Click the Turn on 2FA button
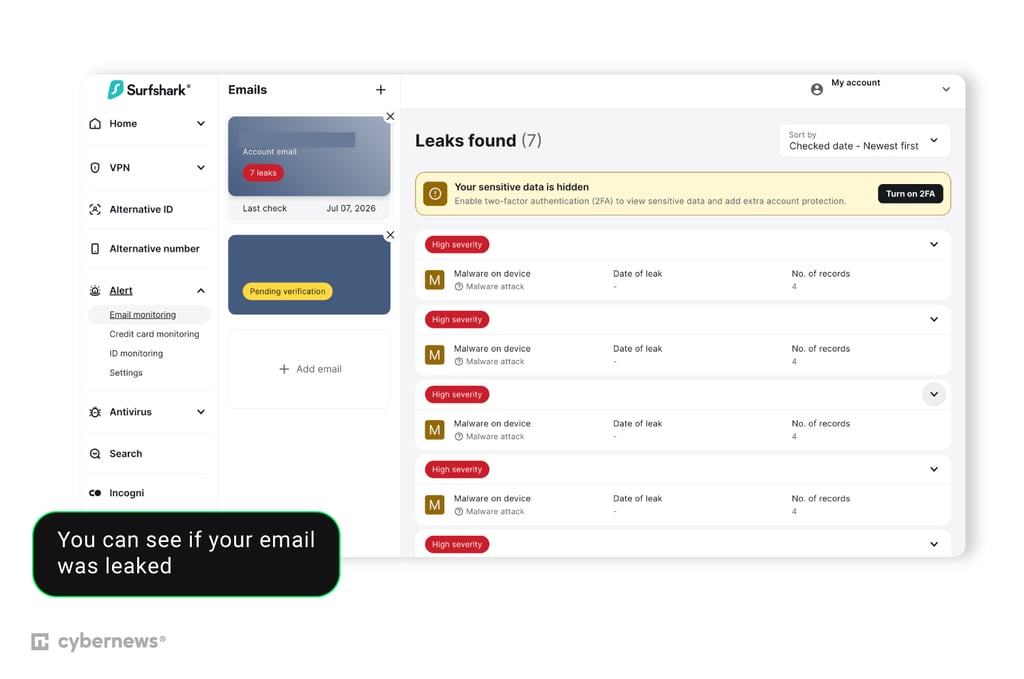The width and height of the screenshot is (1024, 679). pyautogui.click(x=910, y=194)
